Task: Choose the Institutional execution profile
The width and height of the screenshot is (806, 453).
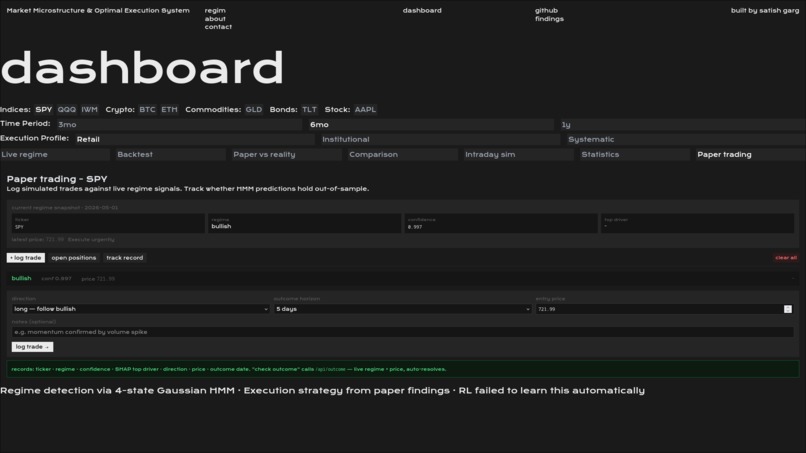Action: tap(440, 139)
